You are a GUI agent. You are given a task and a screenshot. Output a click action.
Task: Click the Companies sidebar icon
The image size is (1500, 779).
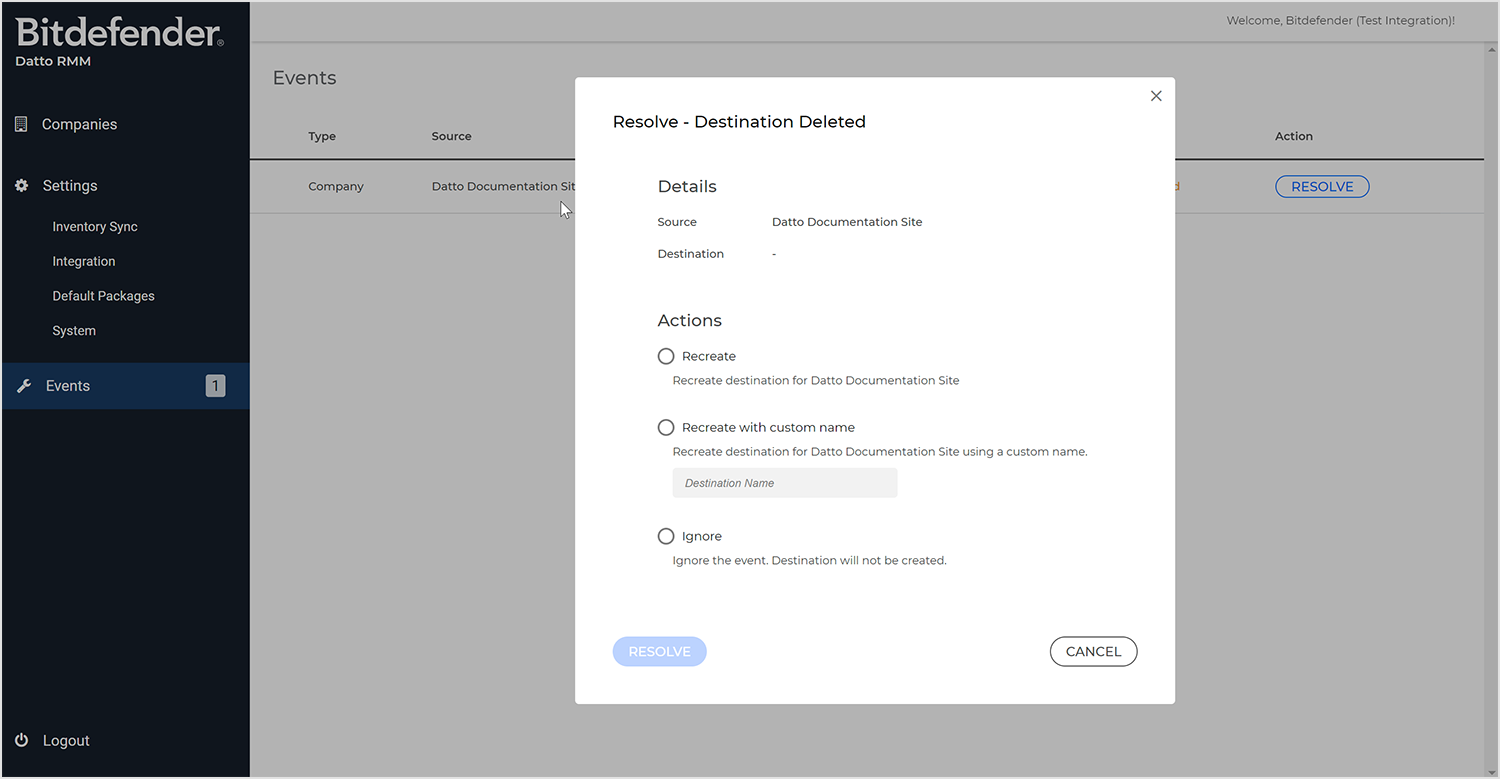point(21,123)
